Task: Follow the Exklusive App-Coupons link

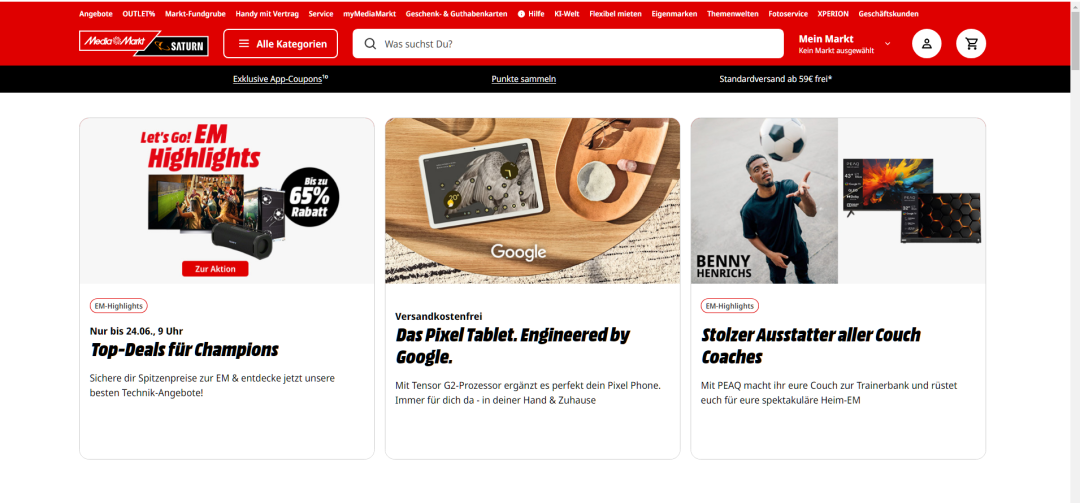Action: pos(280,79)
